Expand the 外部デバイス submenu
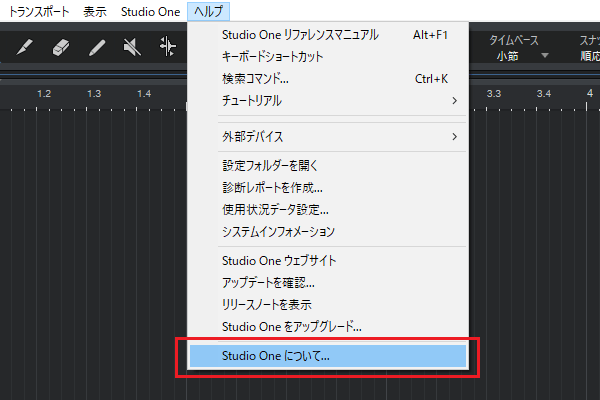Image resolution: width=600 pixels, height=400 pixels. tap(328, 137)
